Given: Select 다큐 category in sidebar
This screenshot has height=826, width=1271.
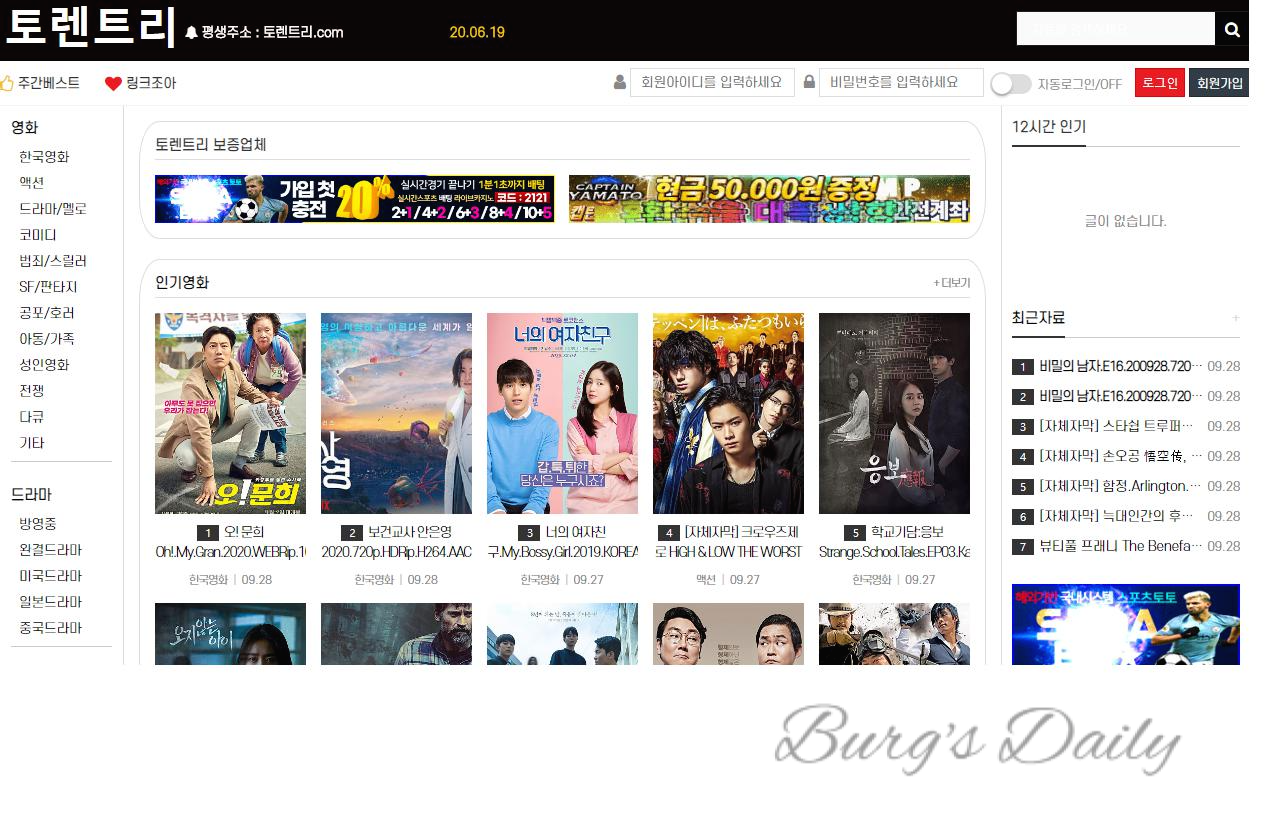Looking at the screenshot, I should point(31,417).
